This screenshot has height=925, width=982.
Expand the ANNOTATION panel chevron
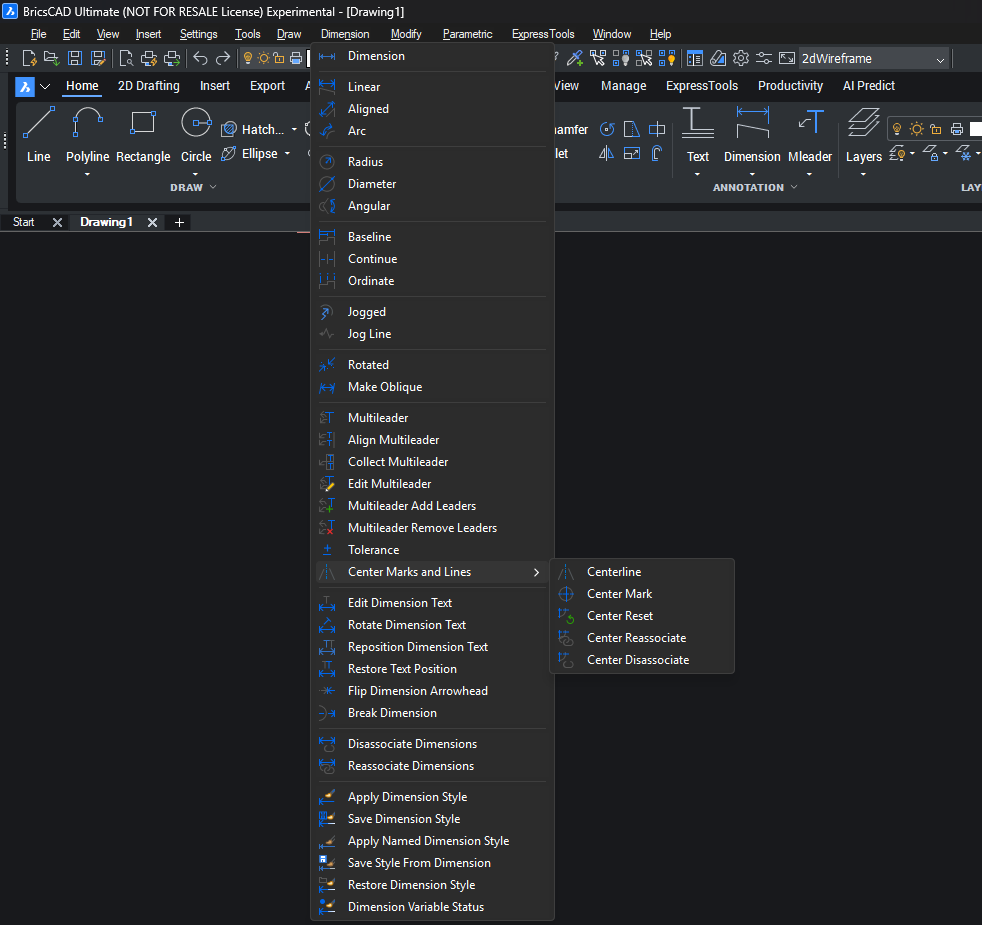pos(794,187)
